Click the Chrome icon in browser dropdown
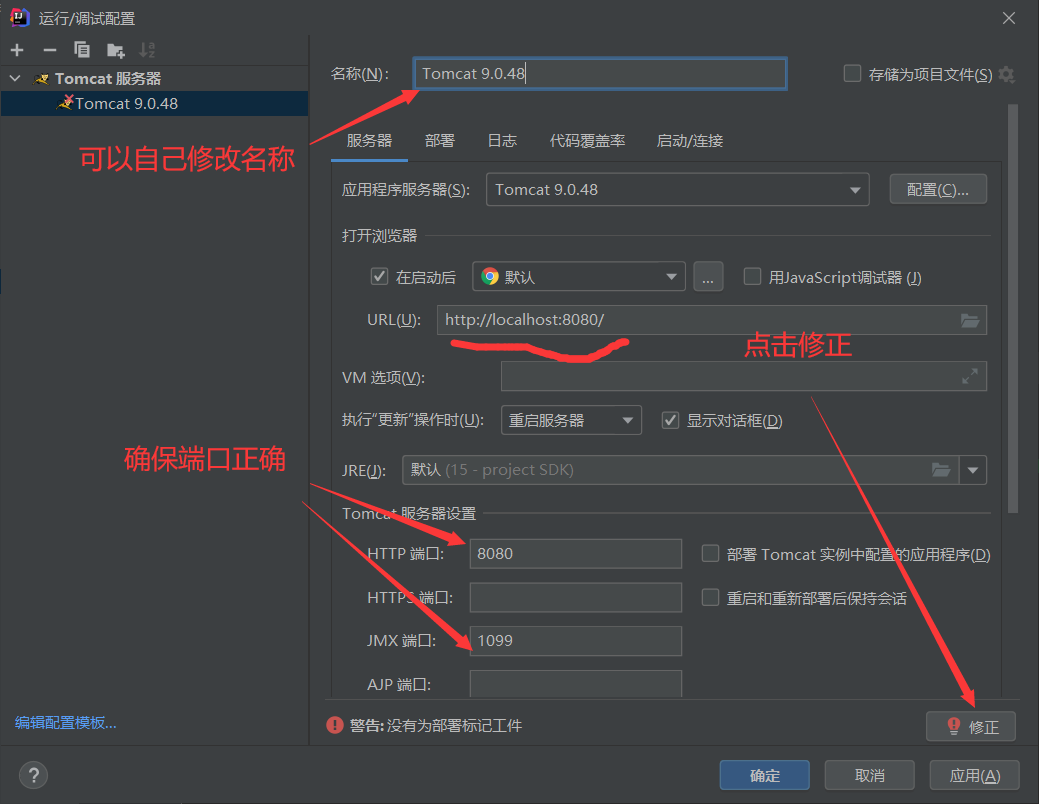 click(x=490, y=276)
